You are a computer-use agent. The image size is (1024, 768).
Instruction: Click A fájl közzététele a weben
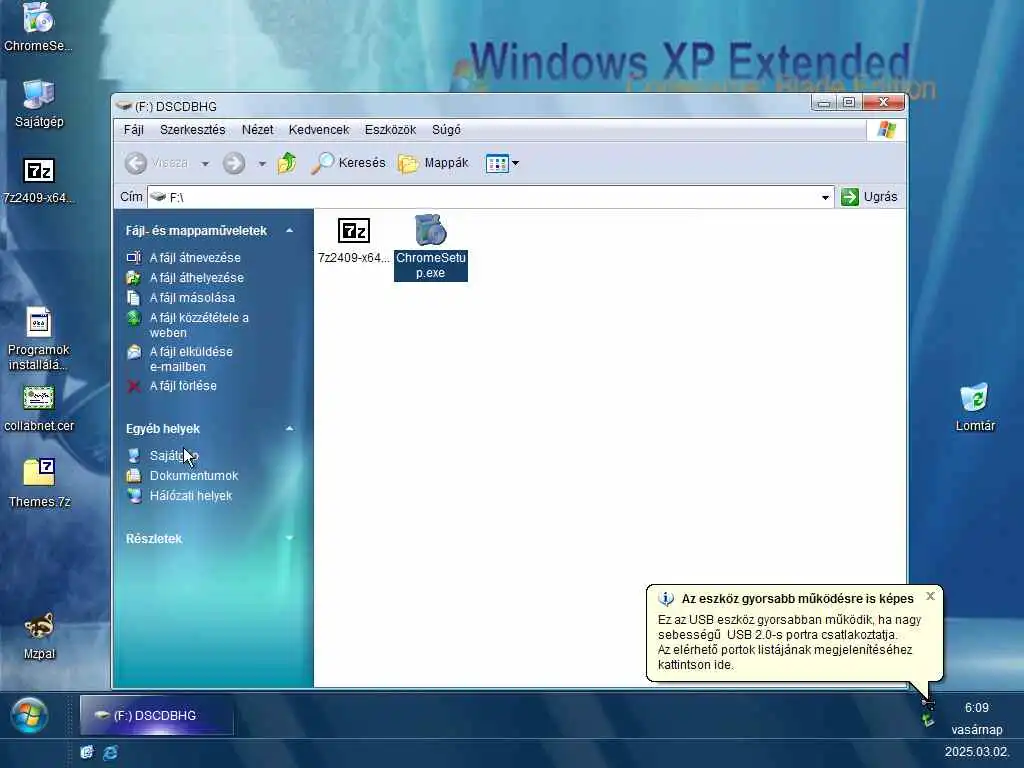tap(199, 325)
